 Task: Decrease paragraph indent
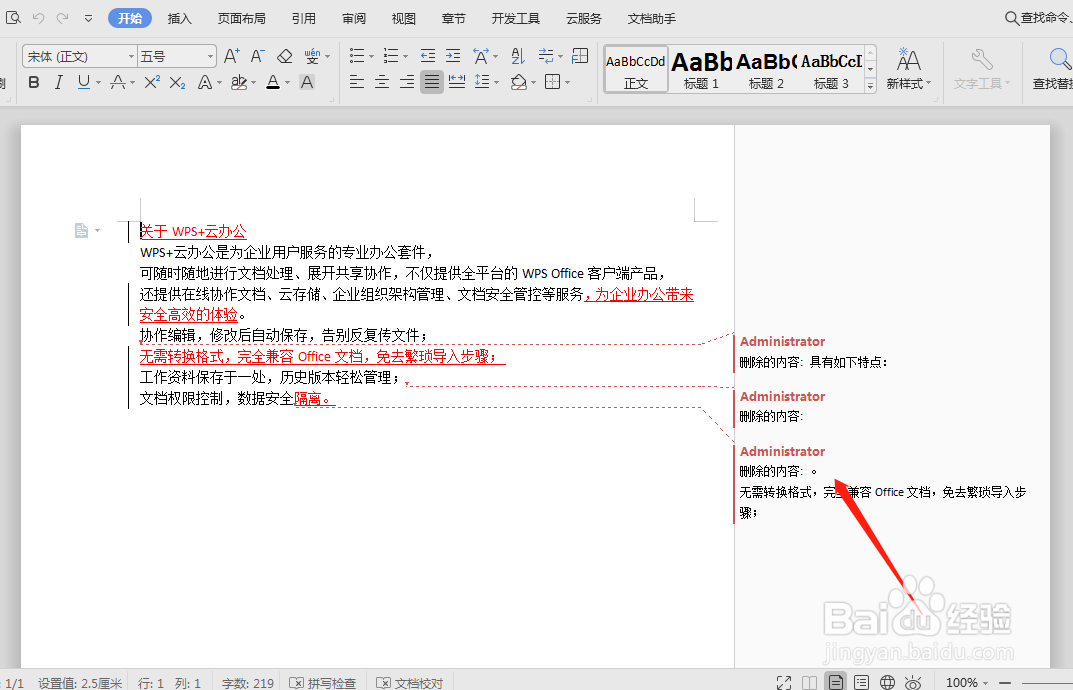[428, 55]
